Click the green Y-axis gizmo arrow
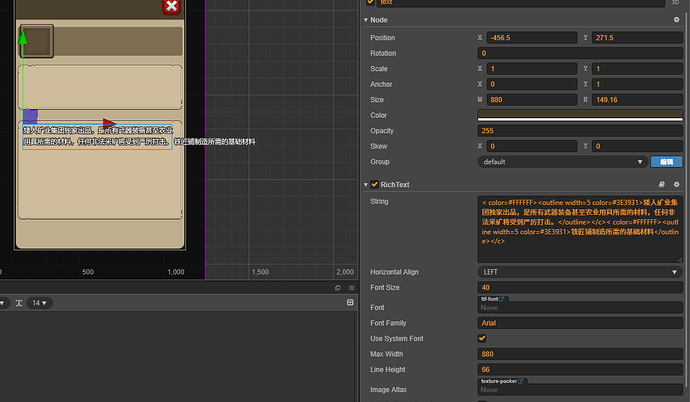 tap(23, 39)
